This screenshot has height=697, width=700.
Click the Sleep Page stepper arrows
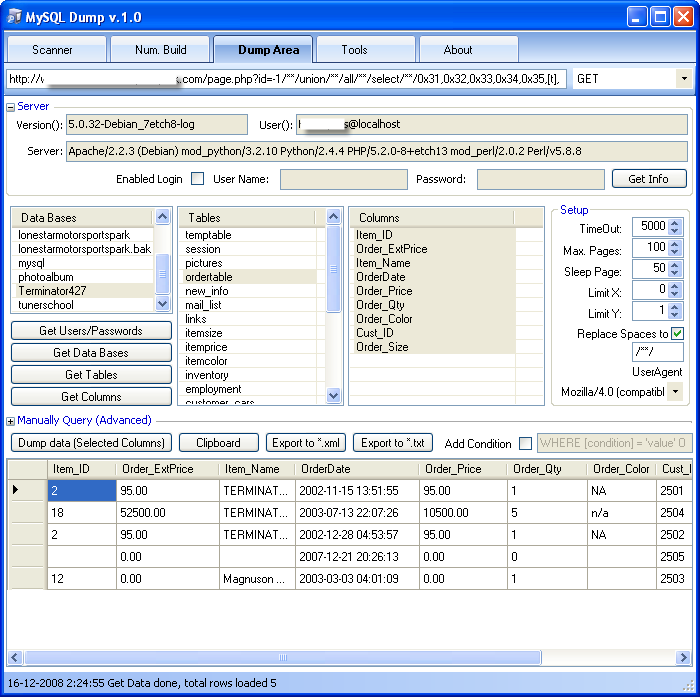pyautogui.click(x=675, y=268)
